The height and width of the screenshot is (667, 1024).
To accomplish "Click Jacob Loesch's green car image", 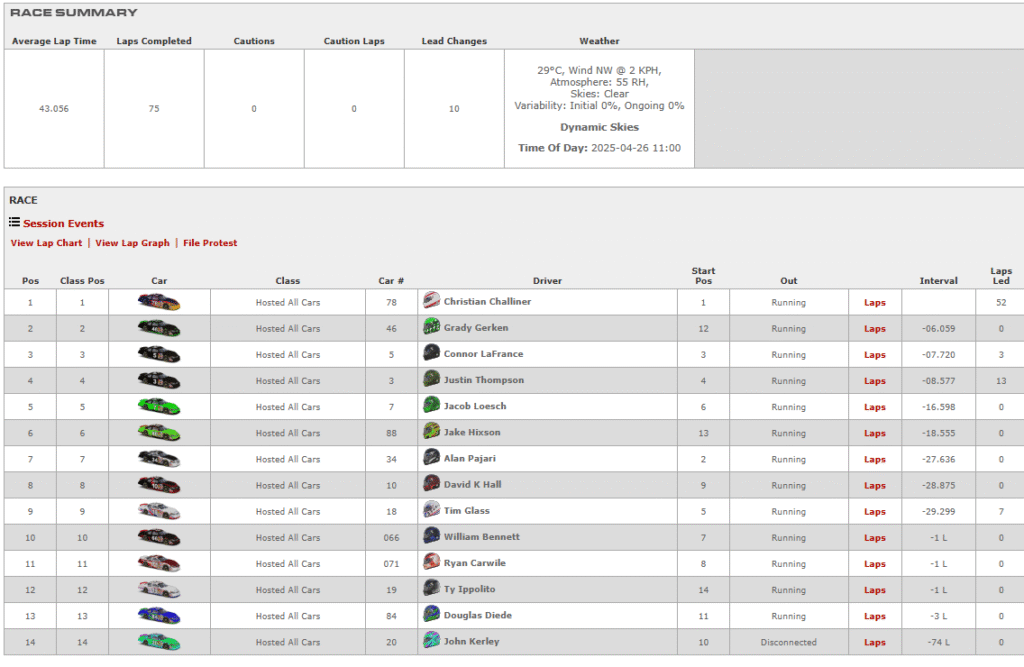I will click(x=159, y=407).
